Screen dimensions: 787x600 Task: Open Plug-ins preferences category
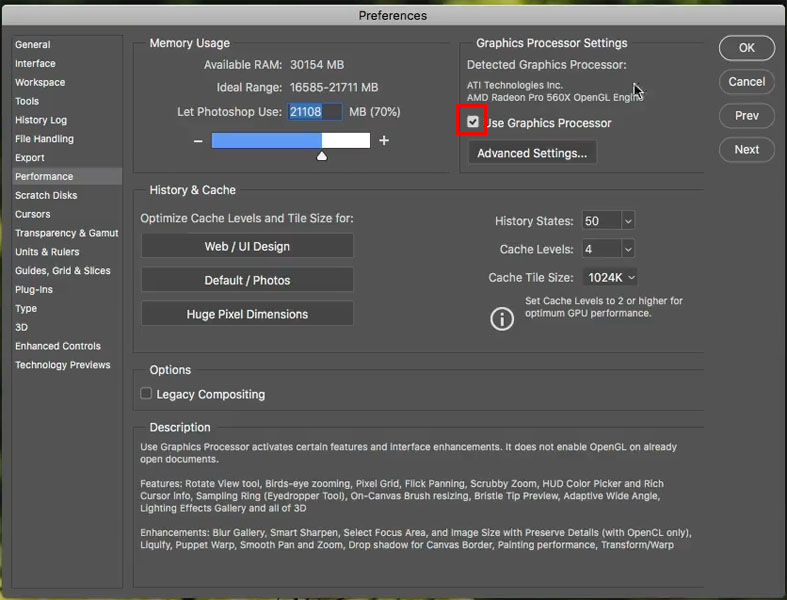[x=34, y=289]
